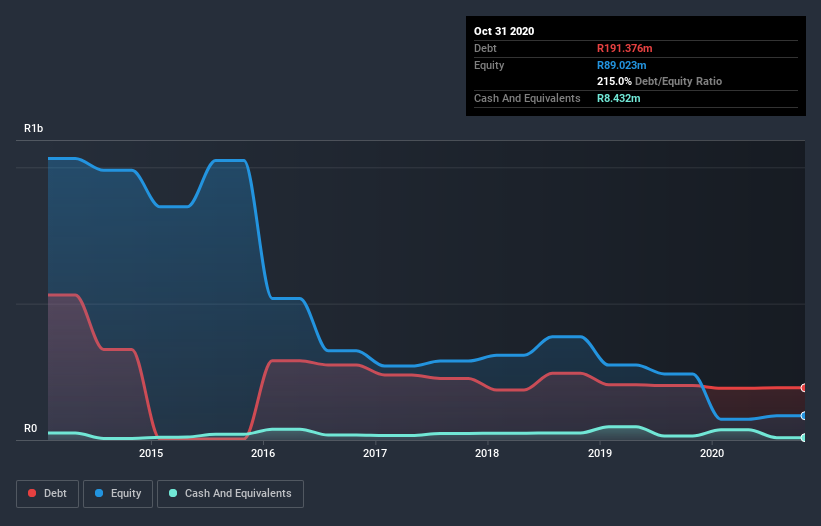Click the red Debt legend dot
This screenshot has width=821, height=526.
click(x=32, y=493)
